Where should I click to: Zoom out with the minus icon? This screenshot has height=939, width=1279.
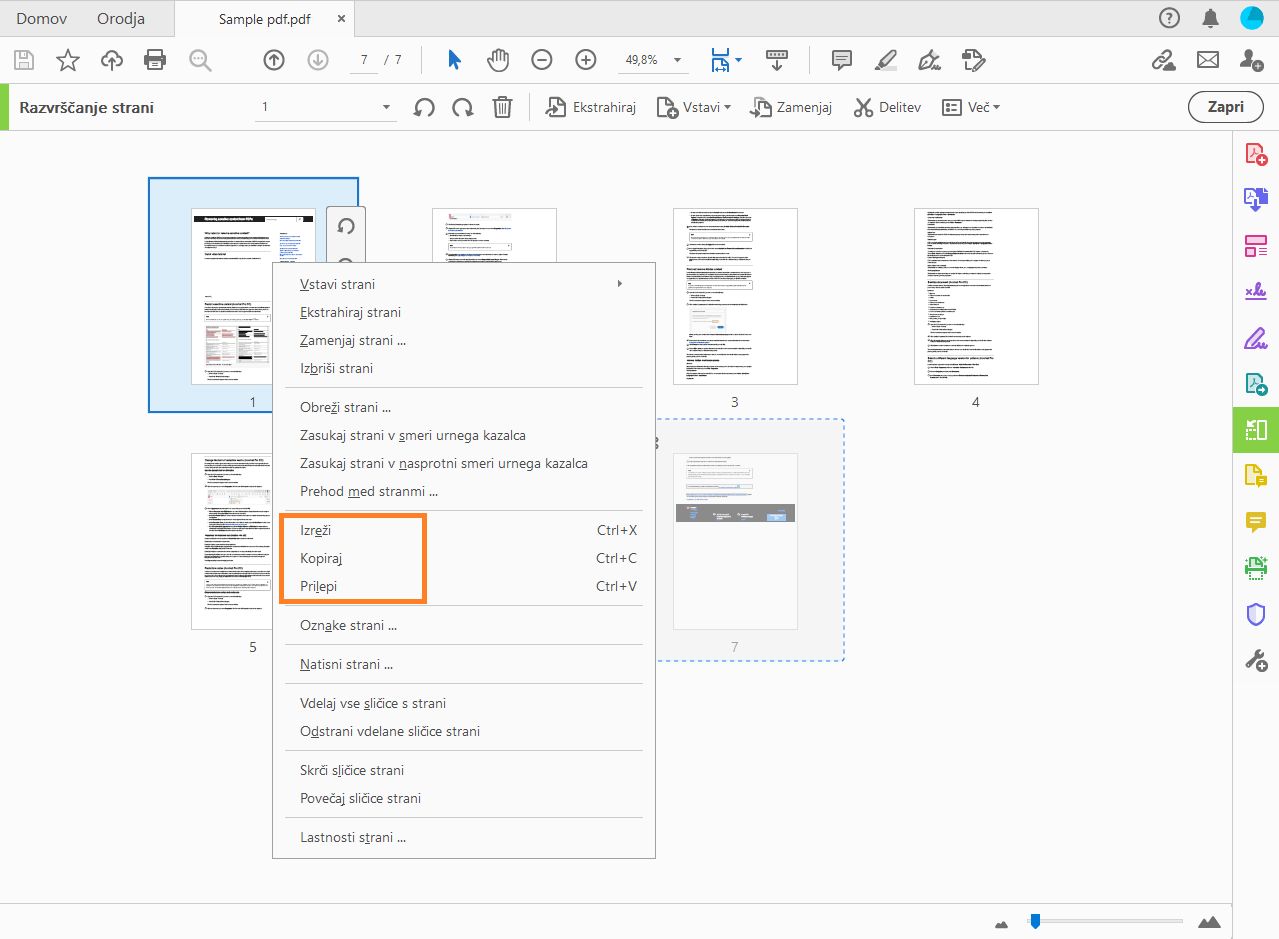(x=542, y=60)
